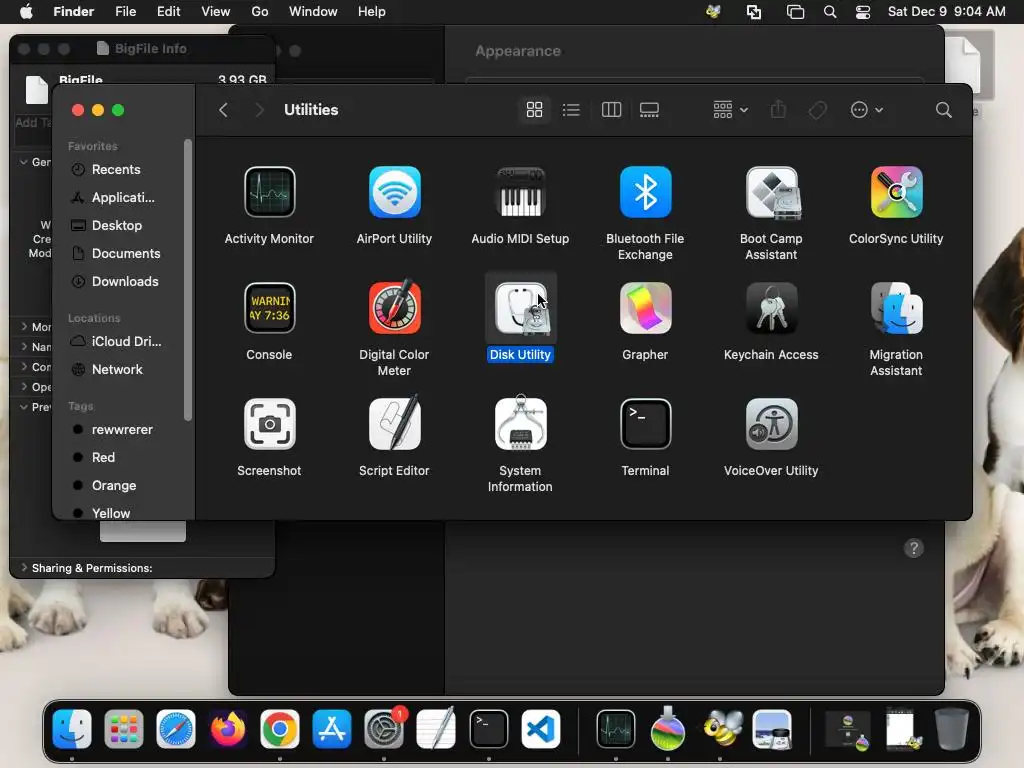
Task: Select Boot Camp Assistant icon
Action: click(x=771, y=192)
